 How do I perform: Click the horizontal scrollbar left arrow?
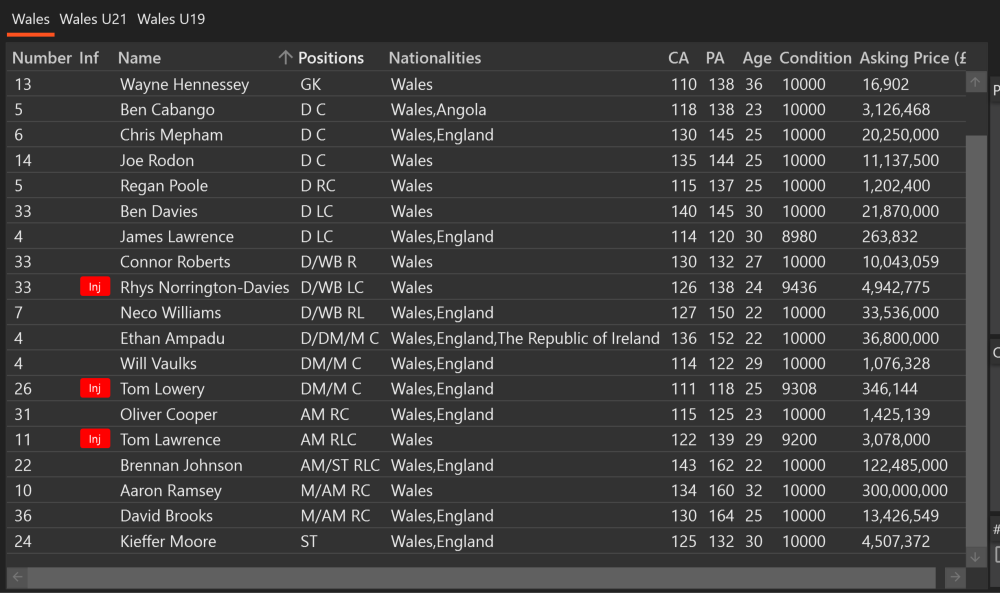coord(18,577)
